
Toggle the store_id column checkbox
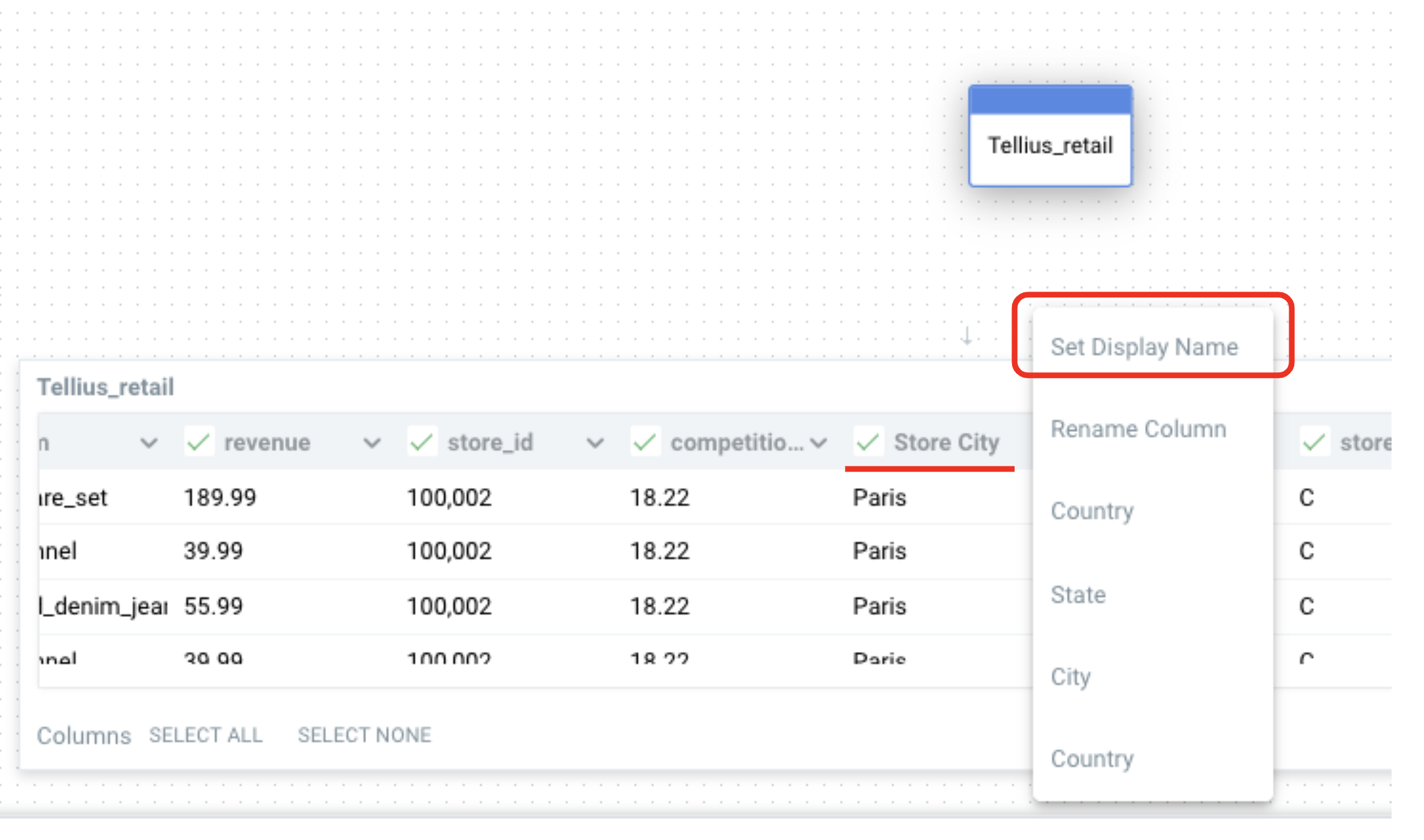[422, 442]
